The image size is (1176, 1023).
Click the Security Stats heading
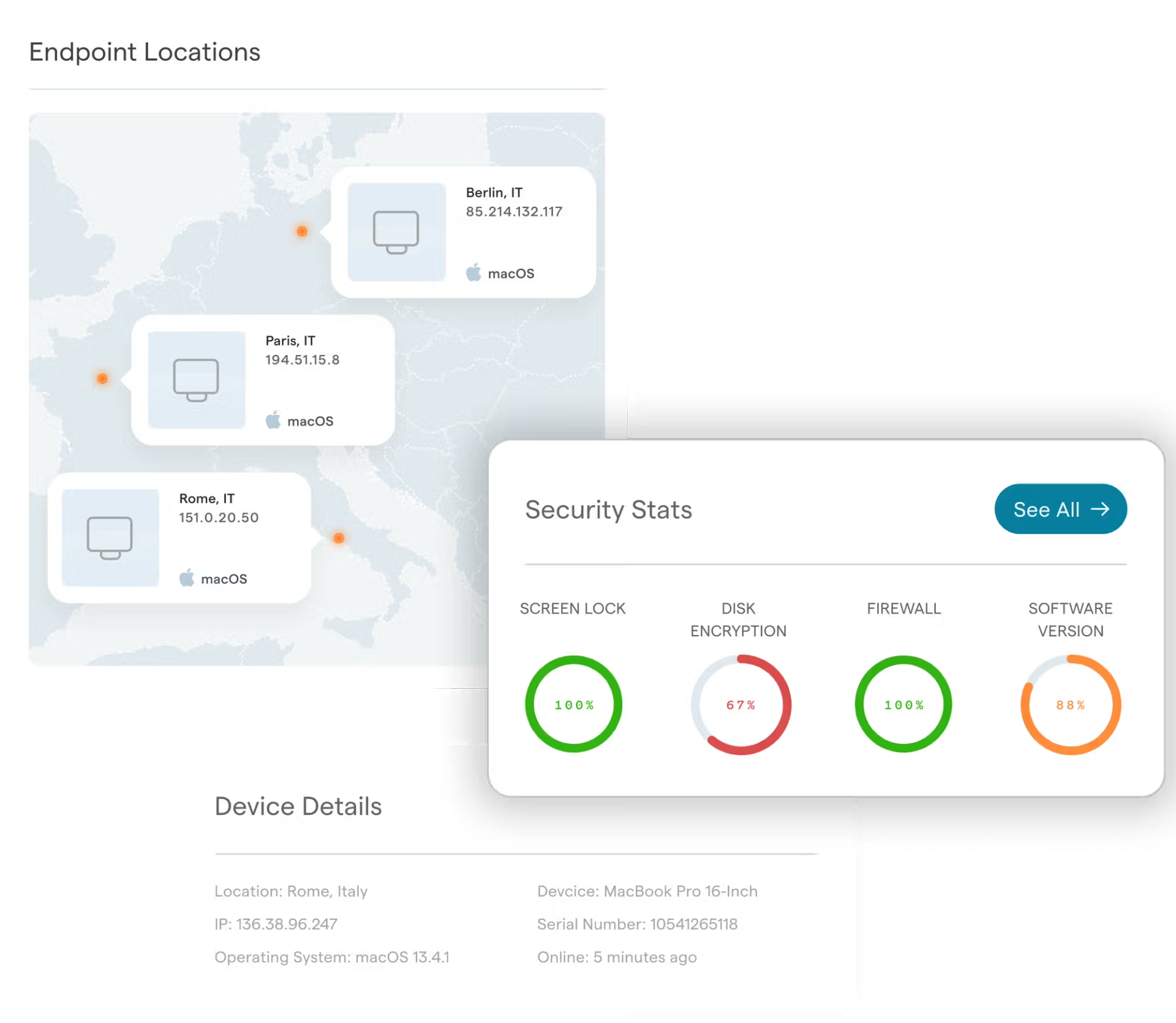pyautogui.click(x=609, y=510)
